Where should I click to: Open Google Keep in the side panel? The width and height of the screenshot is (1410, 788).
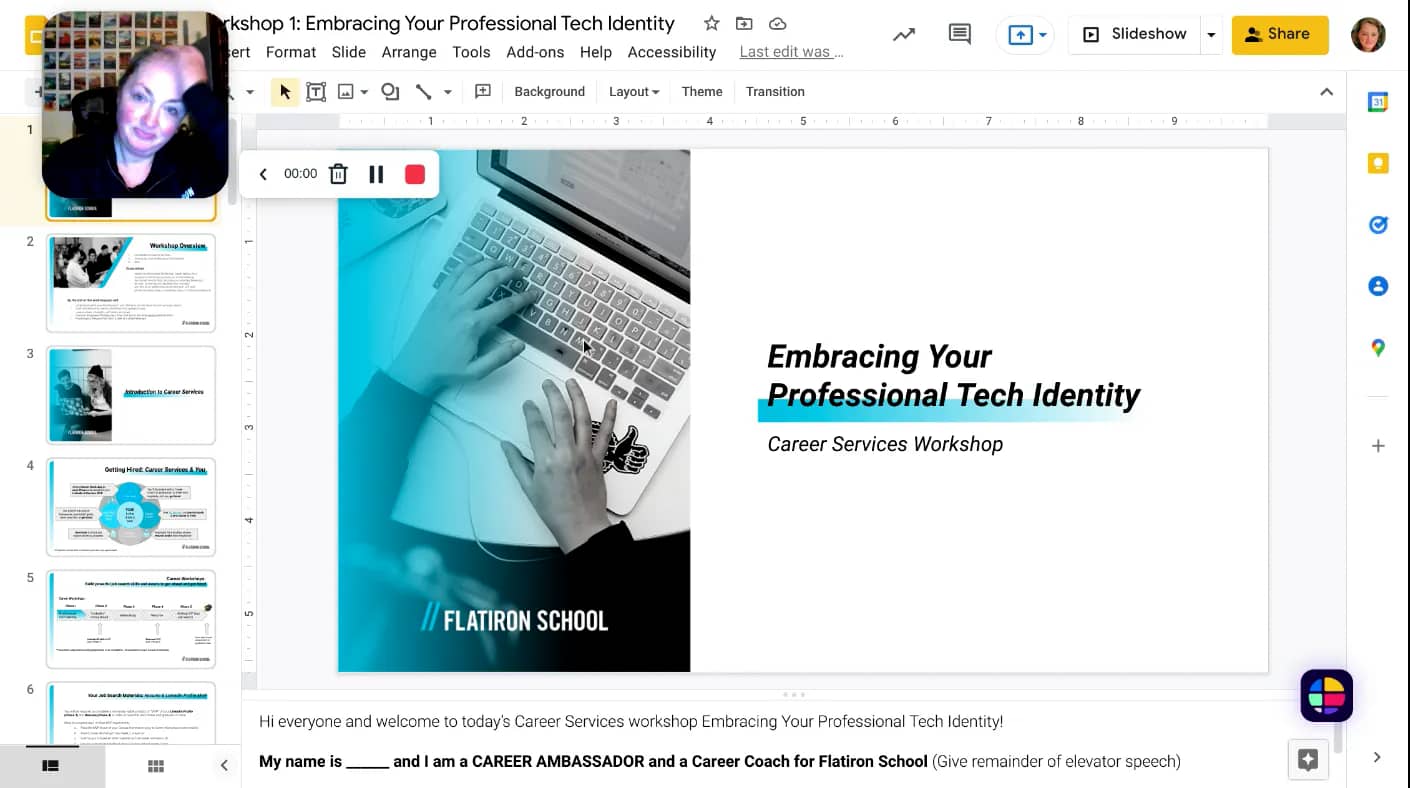pos(1378,163)
